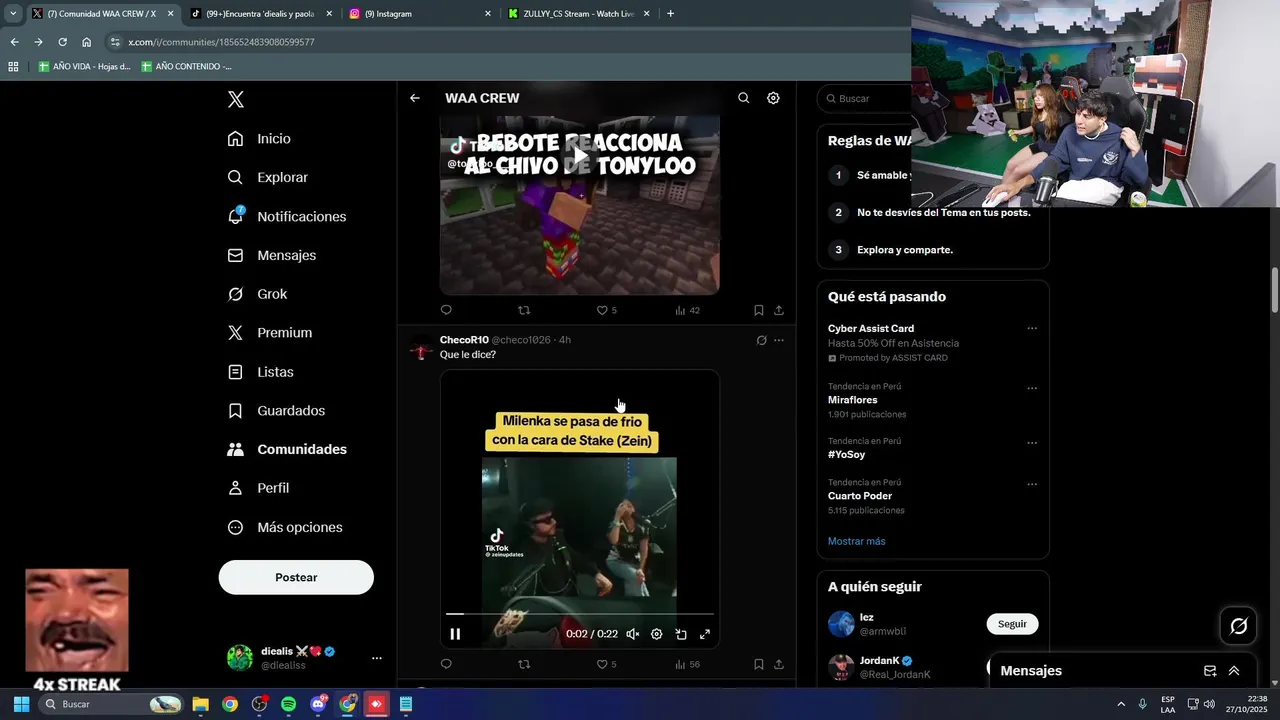Share the Bebote video post

[x=779, y=310]
